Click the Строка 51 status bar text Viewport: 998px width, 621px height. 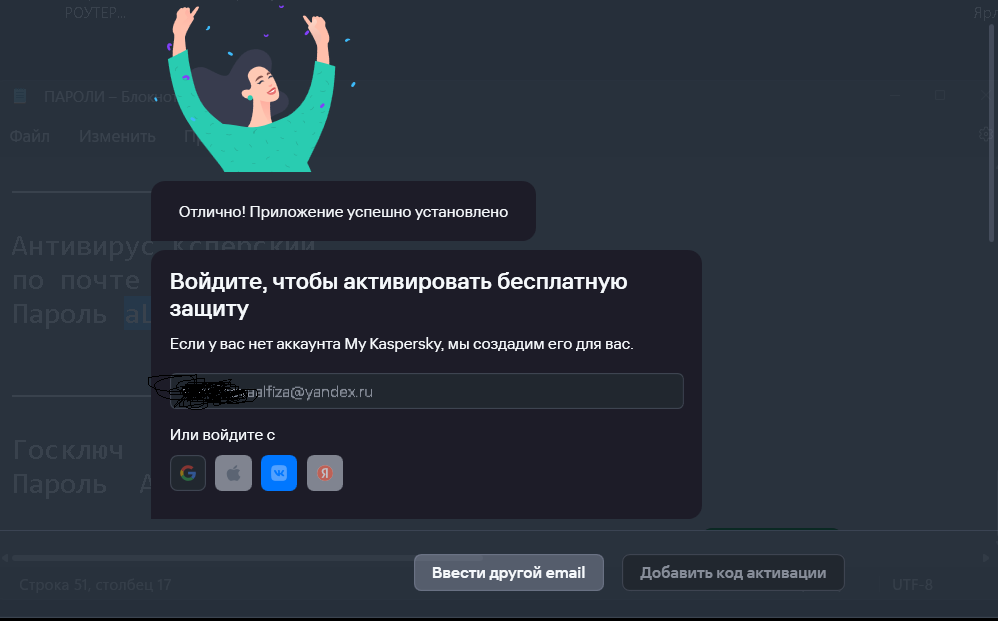click(x=95, y=584)
